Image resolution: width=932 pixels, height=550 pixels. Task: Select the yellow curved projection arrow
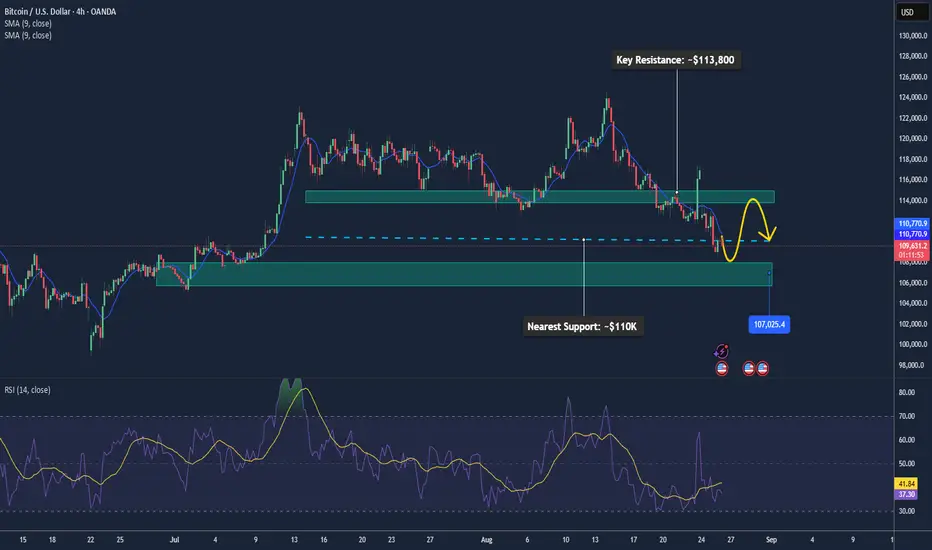coord(748,230)
